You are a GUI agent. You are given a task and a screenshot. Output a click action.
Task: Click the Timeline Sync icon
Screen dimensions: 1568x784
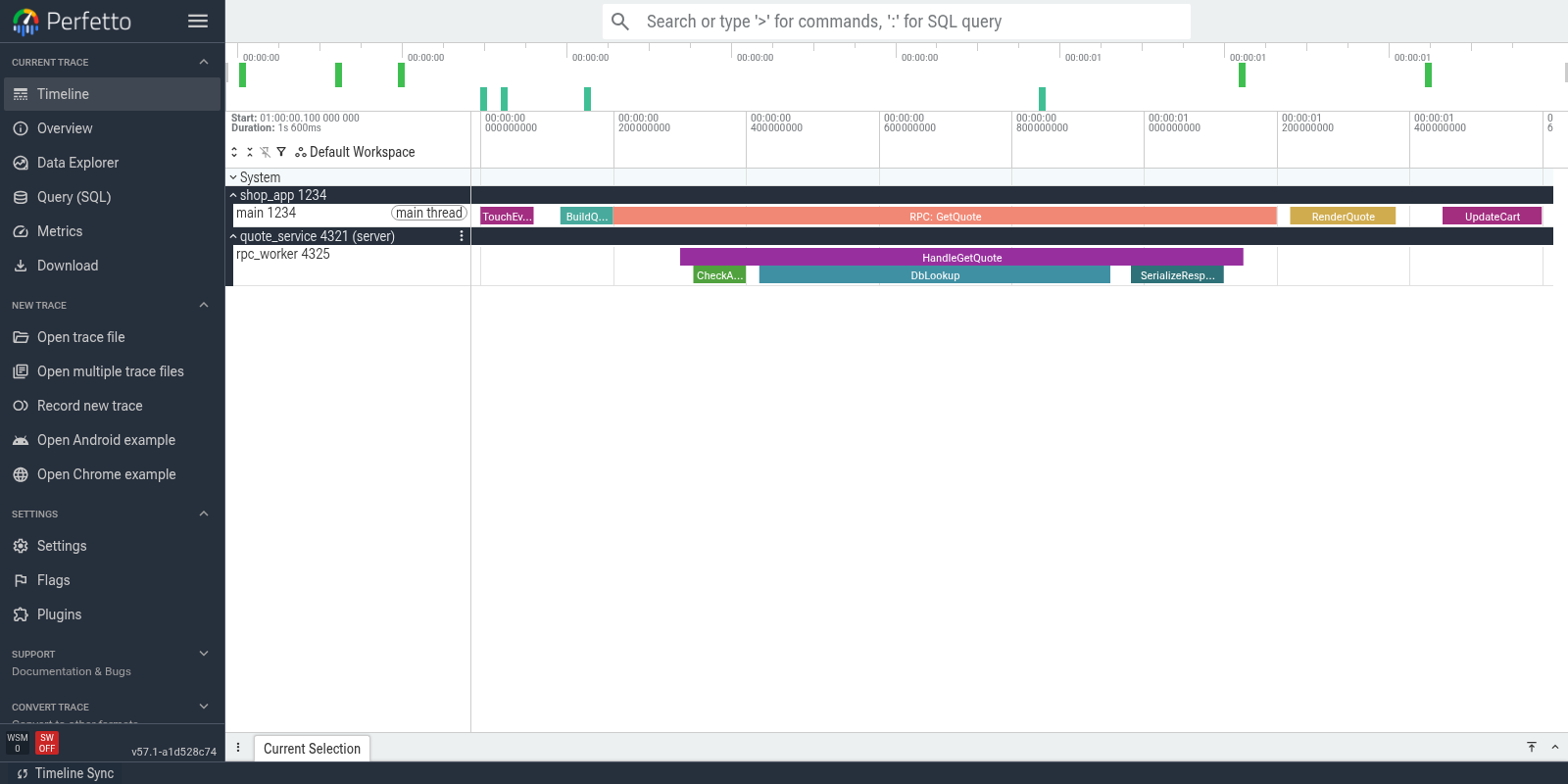point(23,773)
